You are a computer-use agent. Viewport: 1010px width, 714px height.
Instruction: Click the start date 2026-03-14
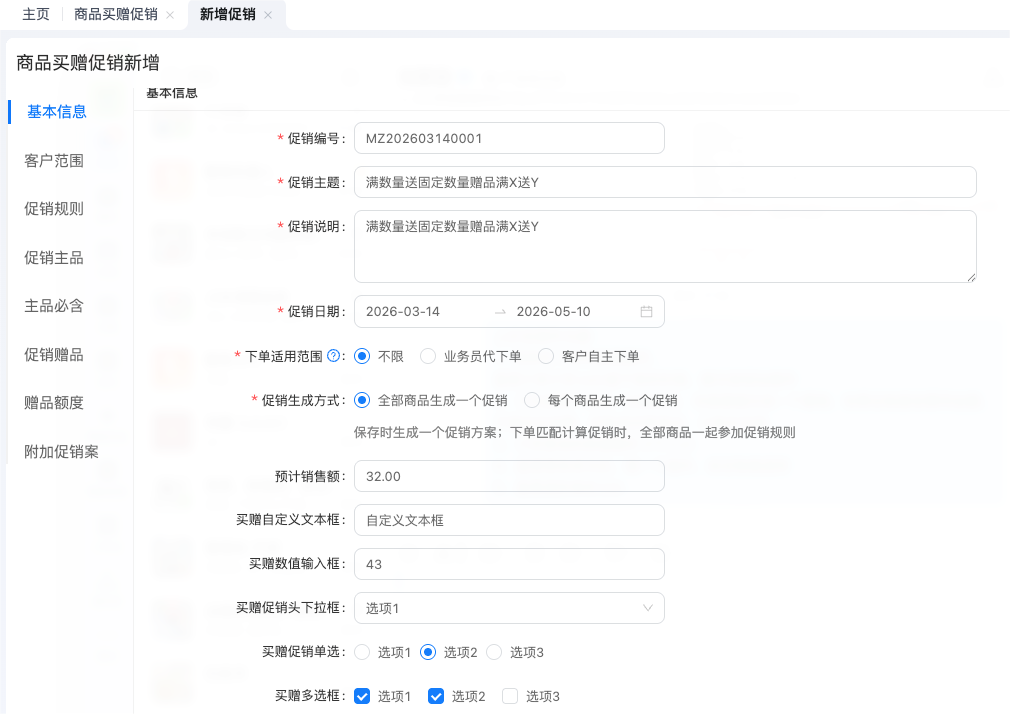point(403,312)
